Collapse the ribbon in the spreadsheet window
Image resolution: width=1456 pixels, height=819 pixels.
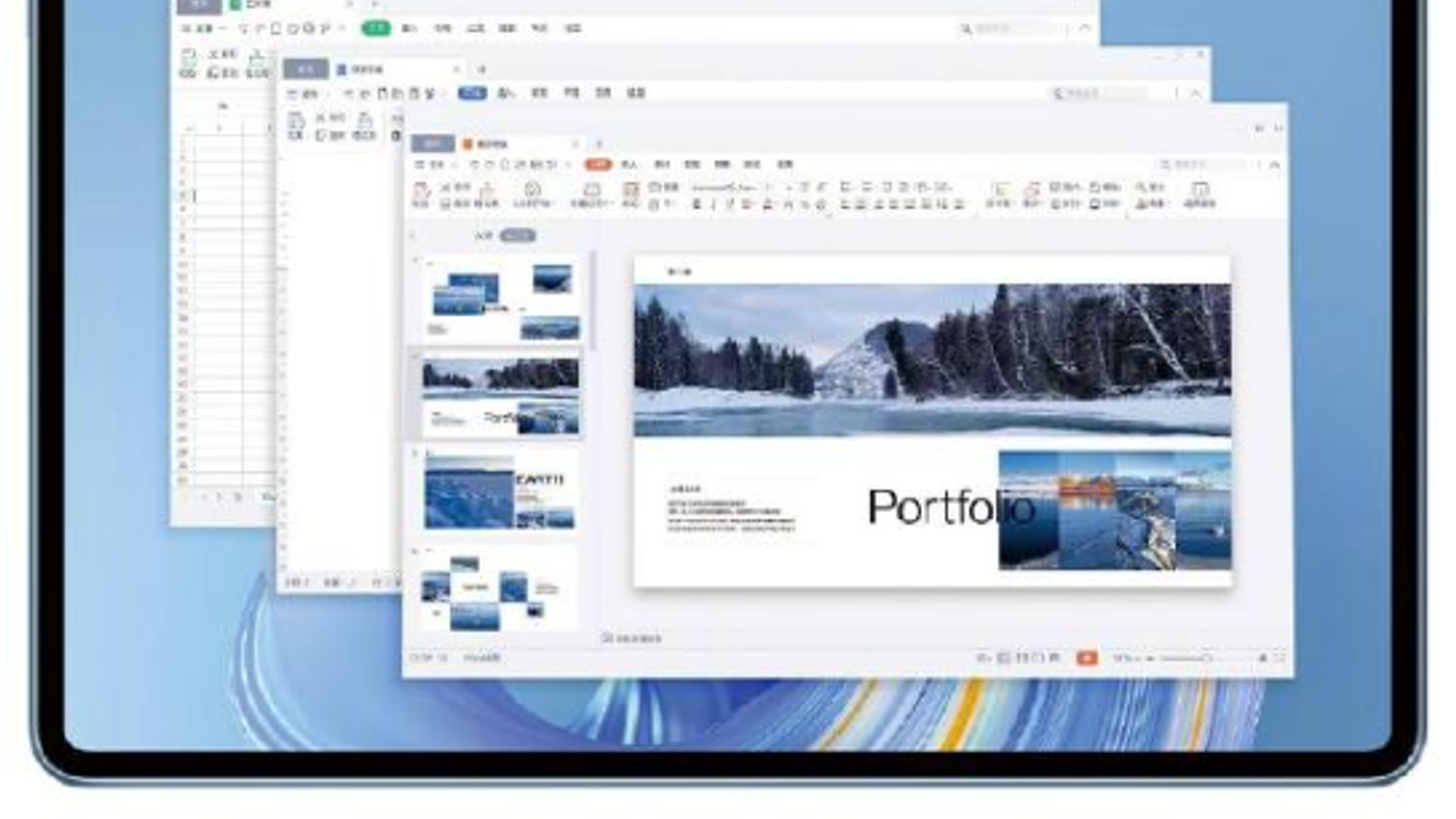point(1085,29)
